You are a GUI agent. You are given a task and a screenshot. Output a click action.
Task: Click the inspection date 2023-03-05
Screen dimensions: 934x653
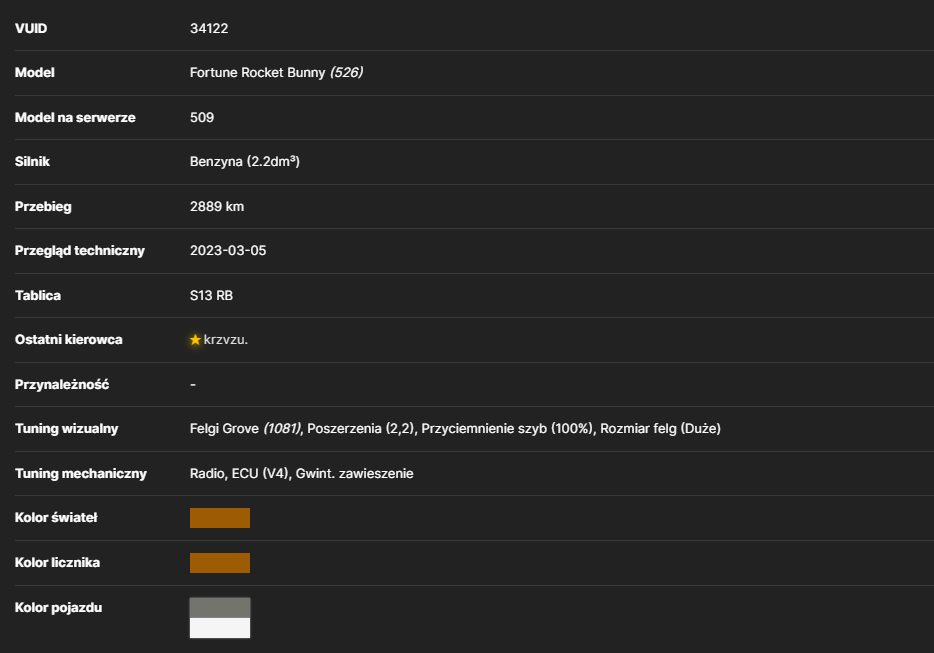(228, 251)
